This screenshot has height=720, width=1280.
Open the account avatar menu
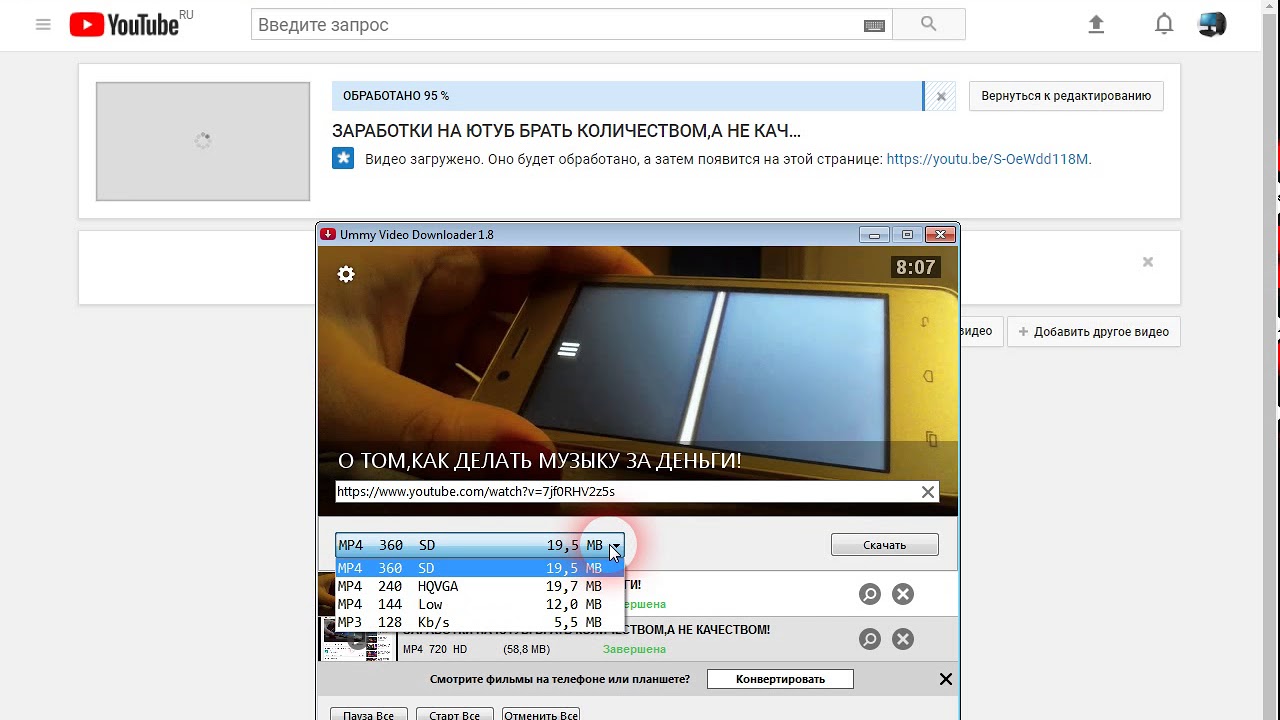coord(1212,25)
